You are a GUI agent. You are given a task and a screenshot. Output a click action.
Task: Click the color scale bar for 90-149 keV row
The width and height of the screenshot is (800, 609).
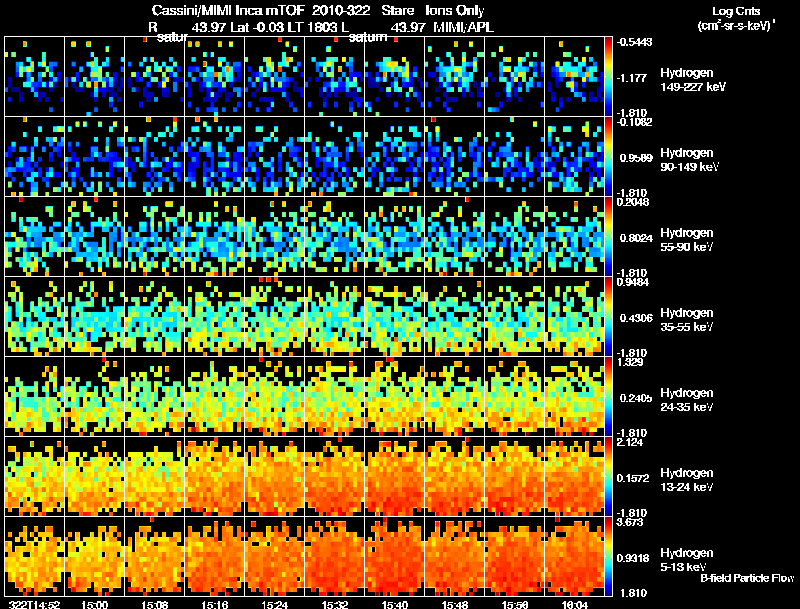tap(608, 157)
